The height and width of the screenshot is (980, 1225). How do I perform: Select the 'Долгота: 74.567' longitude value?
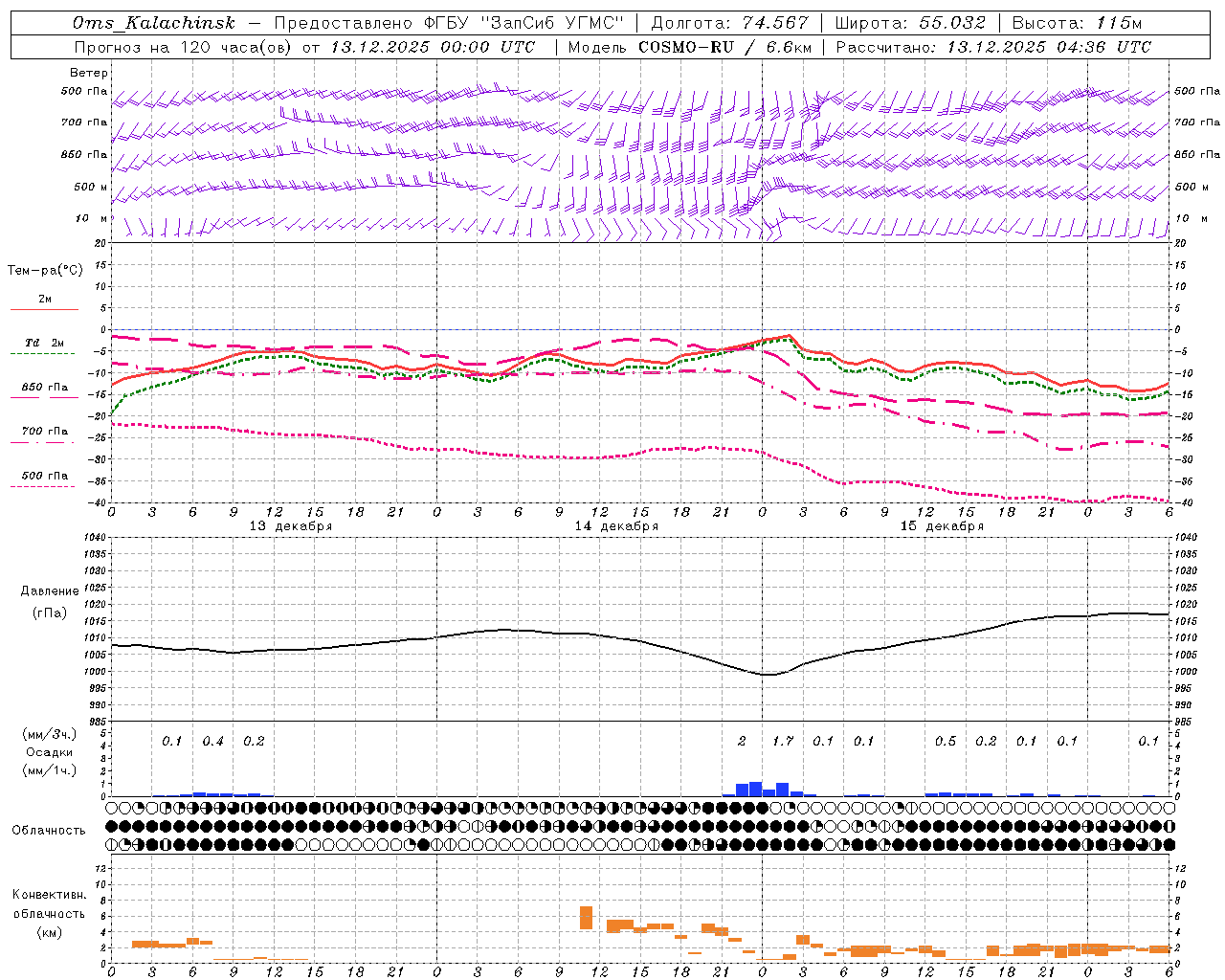point(729,23)
